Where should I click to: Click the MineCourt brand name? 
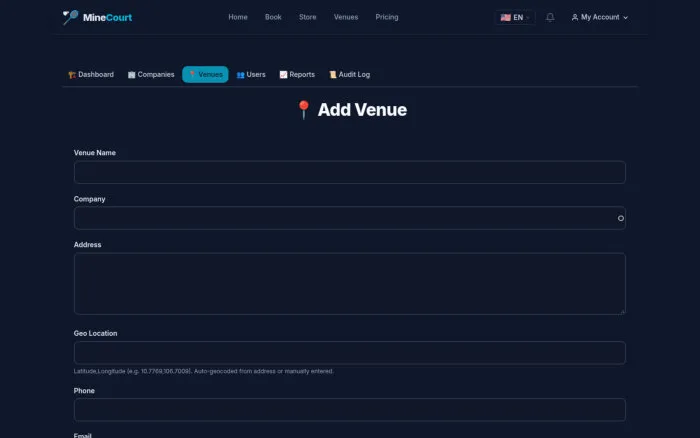click(108, 17)
